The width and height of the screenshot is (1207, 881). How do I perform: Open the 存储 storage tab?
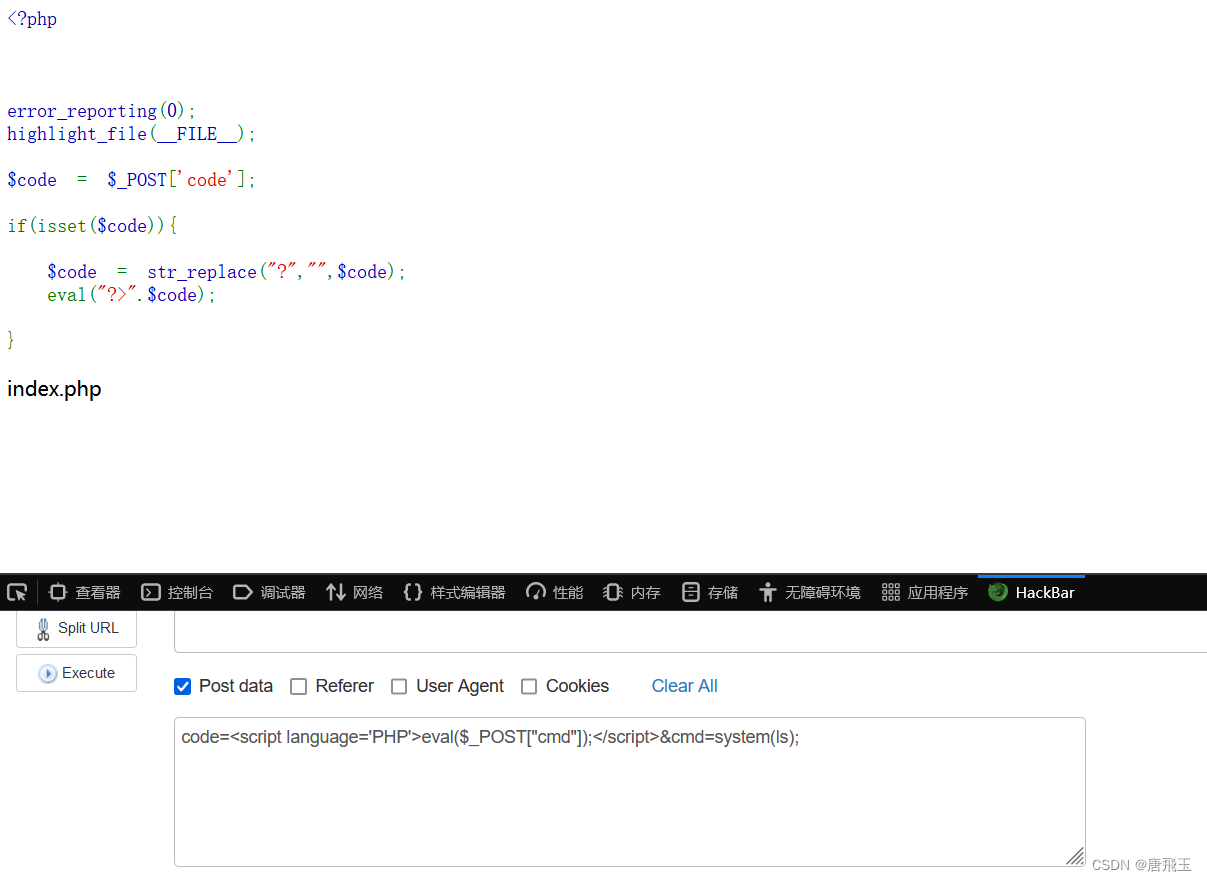[x=709, y=592]
